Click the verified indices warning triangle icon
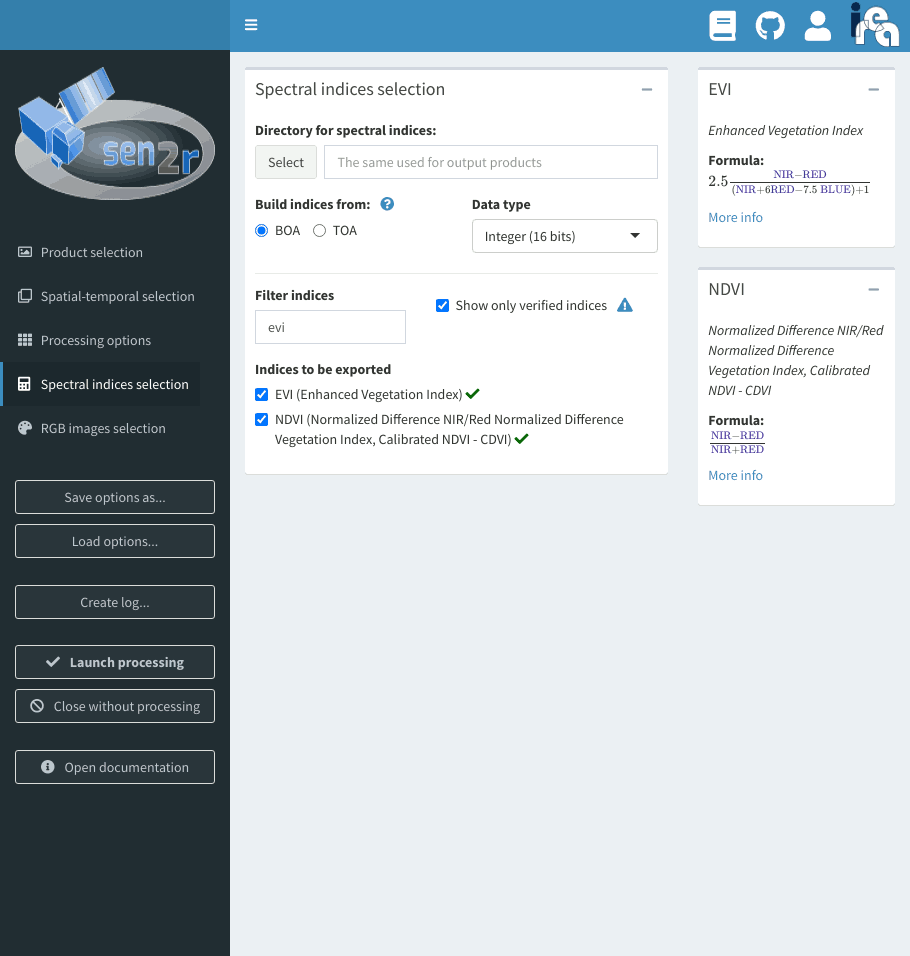 (x=625, y=305)
